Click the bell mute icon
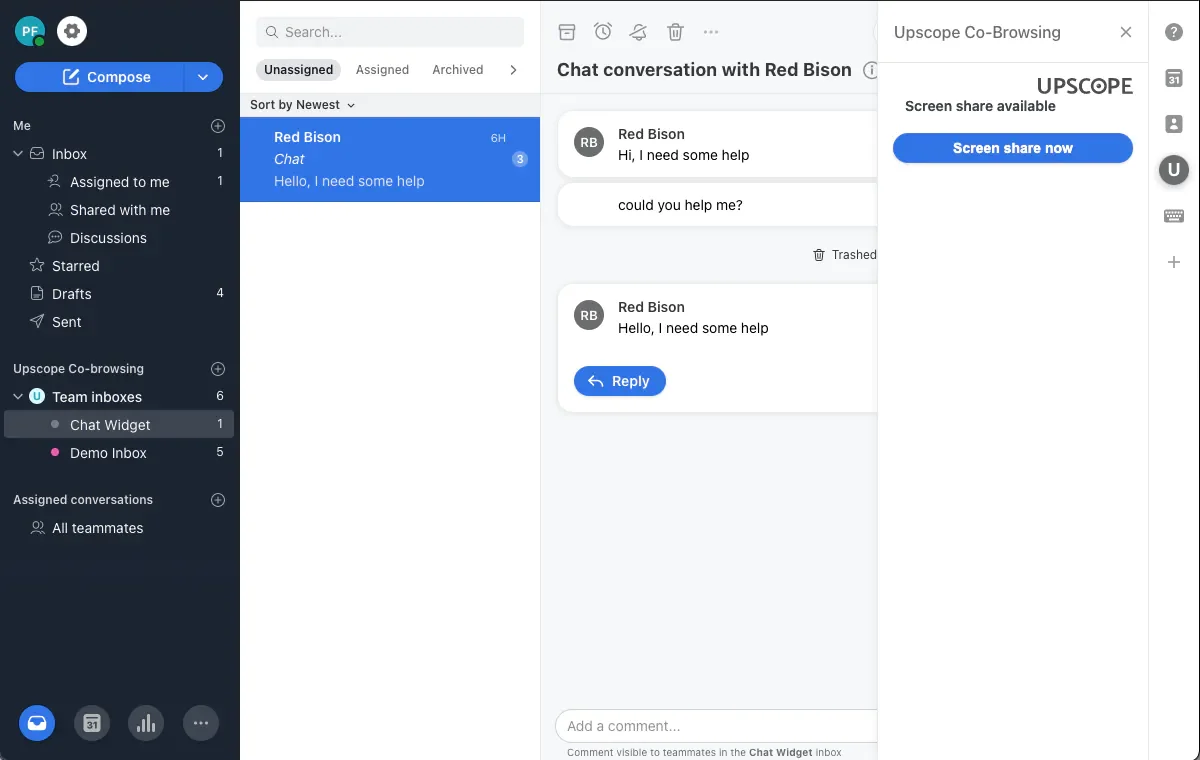 [x=638, y=32]
